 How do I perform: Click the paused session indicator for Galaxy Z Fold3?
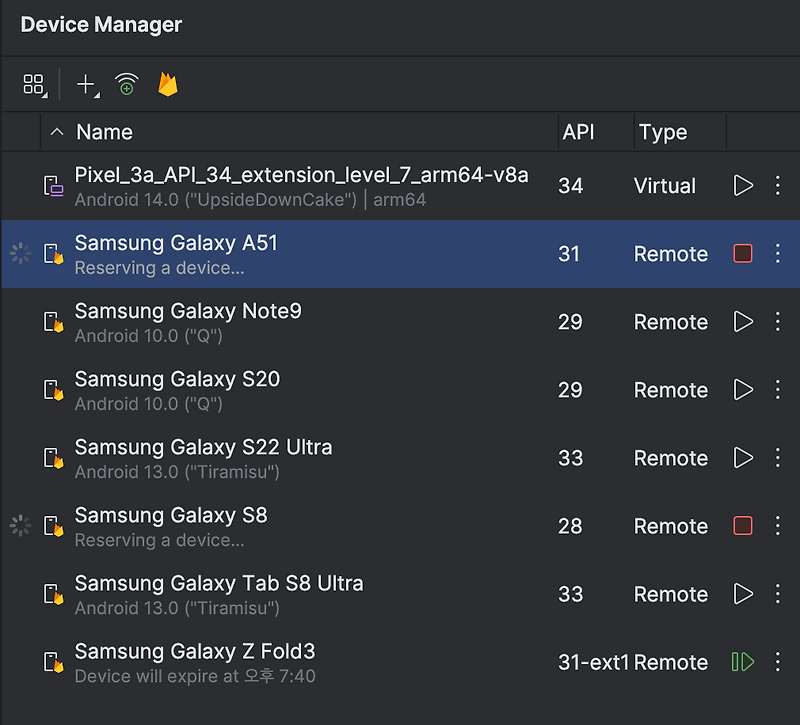[744, 662]
